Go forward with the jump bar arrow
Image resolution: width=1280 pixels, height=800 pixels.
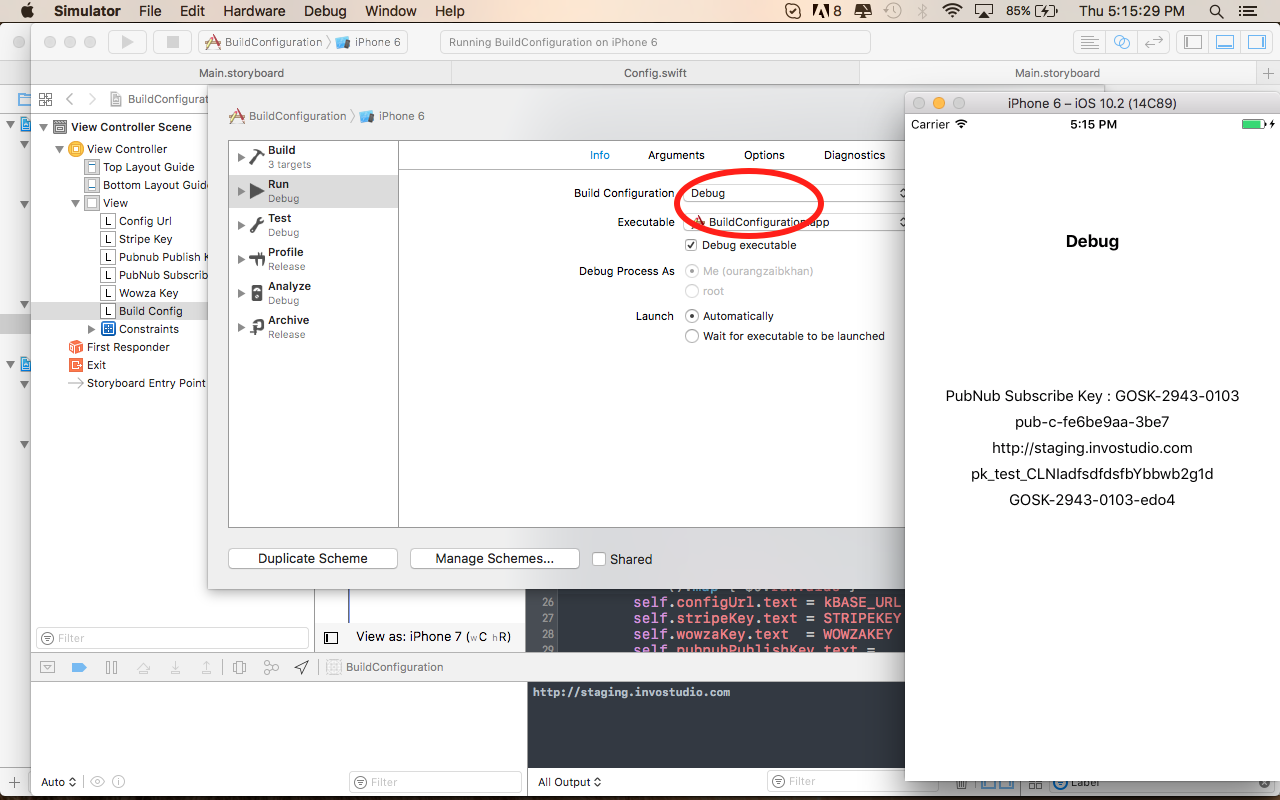[x=92, y=99]
